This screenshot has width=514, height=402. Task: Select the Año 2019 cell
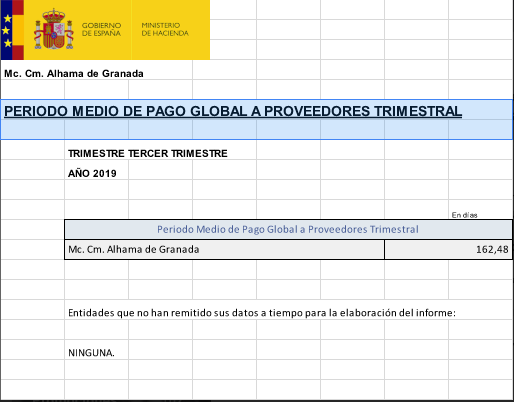point(92,173)
